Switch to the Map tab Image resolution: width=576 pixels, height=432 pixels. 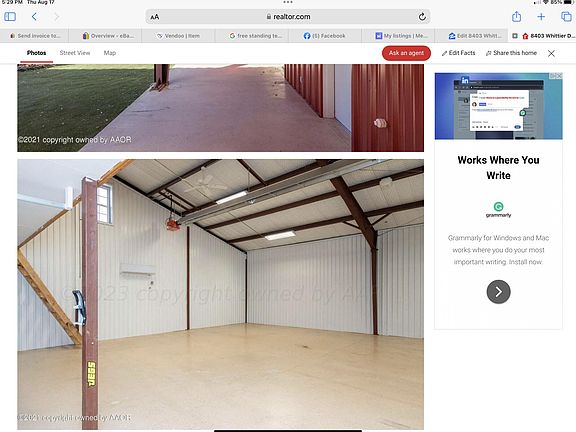pyautogui.click(x=109, y=53)
